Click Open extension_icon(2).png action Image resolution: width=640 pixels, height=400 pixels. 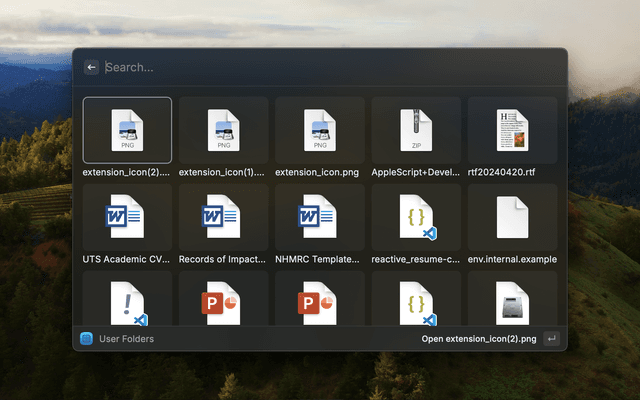click(x=480, y=339)
